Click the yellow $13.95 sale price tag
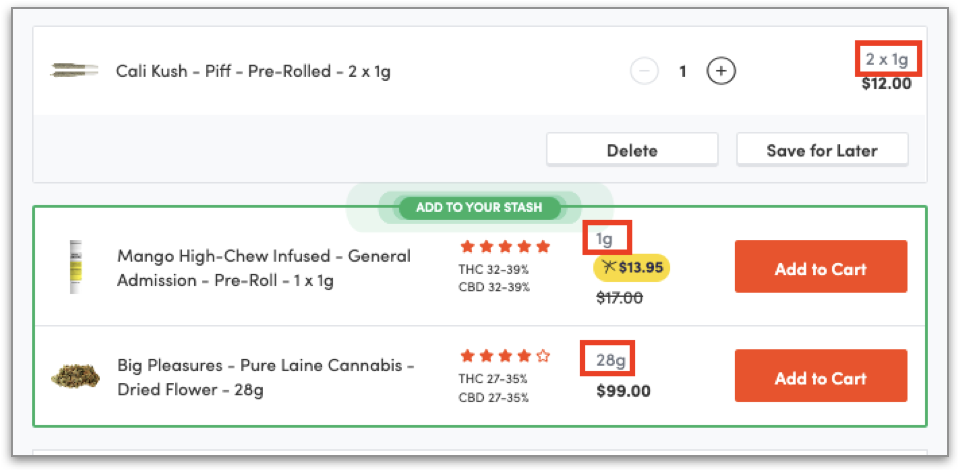958x470 pixels. (x=631, y=267)
